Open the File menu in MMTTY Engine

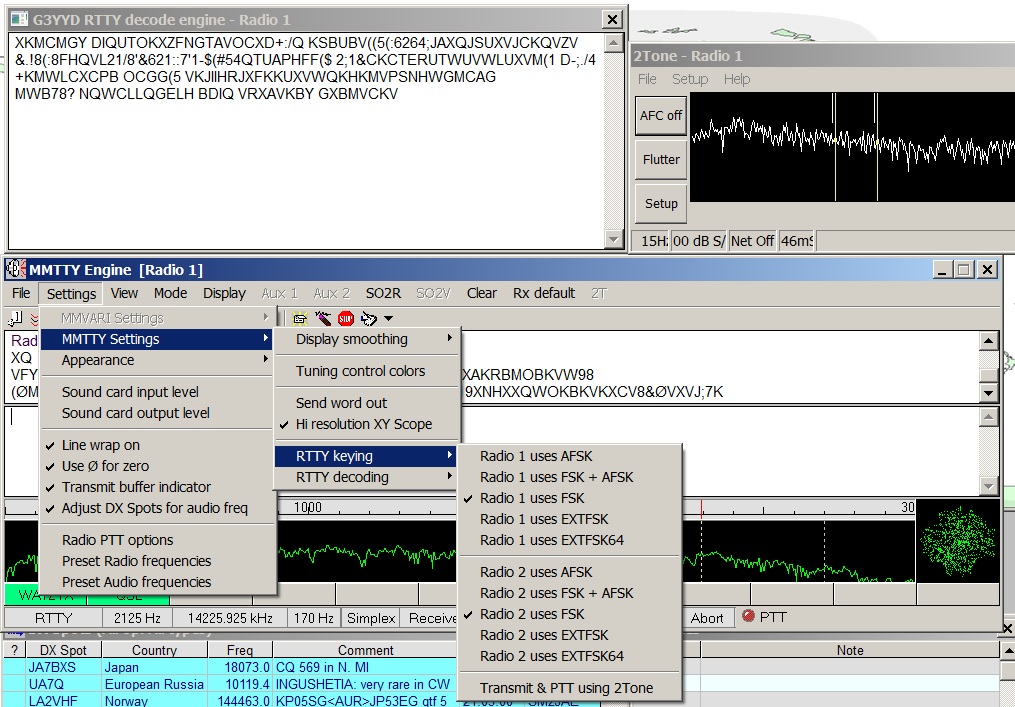click(21, 293)
